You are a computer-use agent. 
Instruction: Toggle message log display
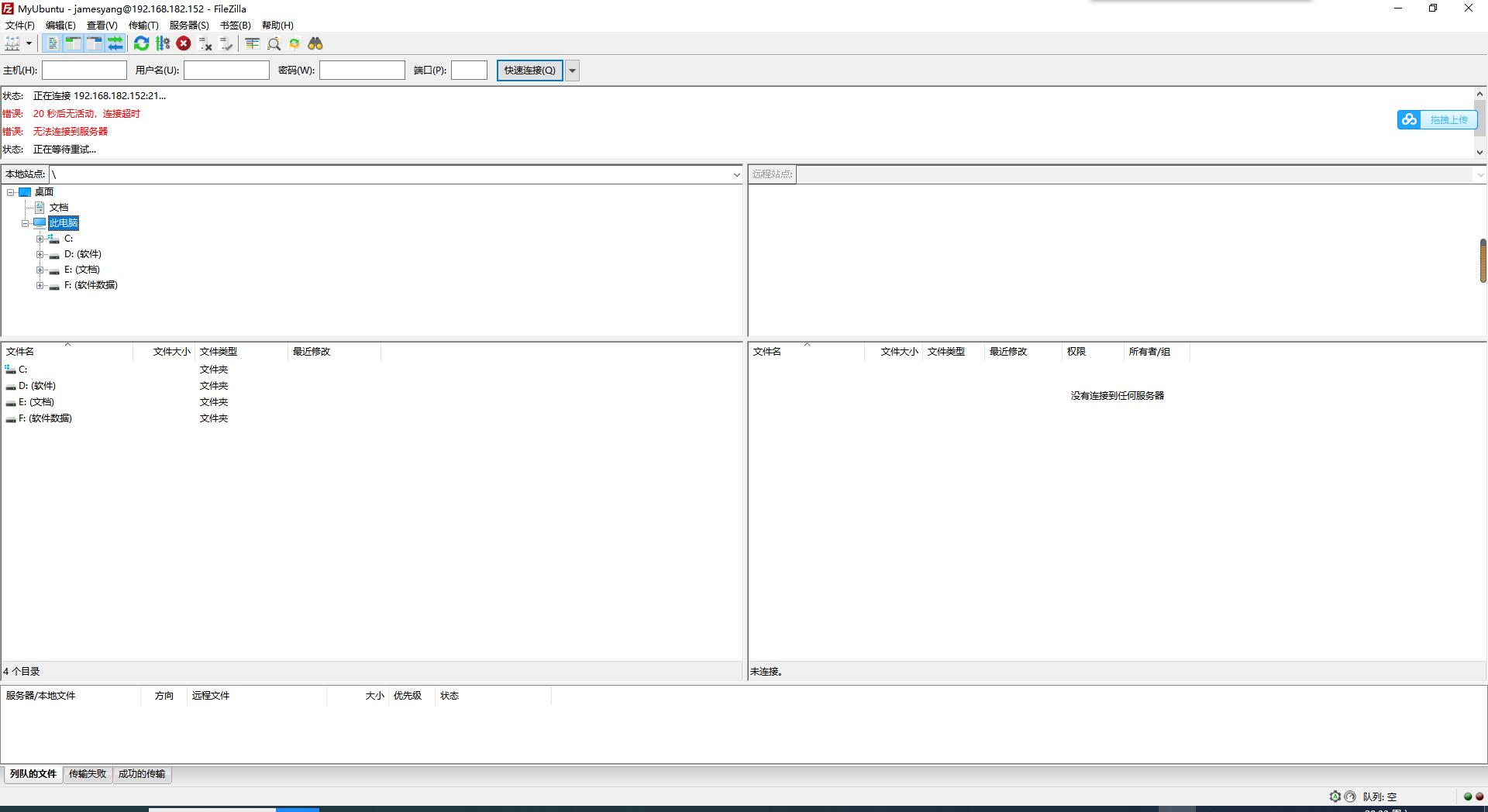[52, 43]
